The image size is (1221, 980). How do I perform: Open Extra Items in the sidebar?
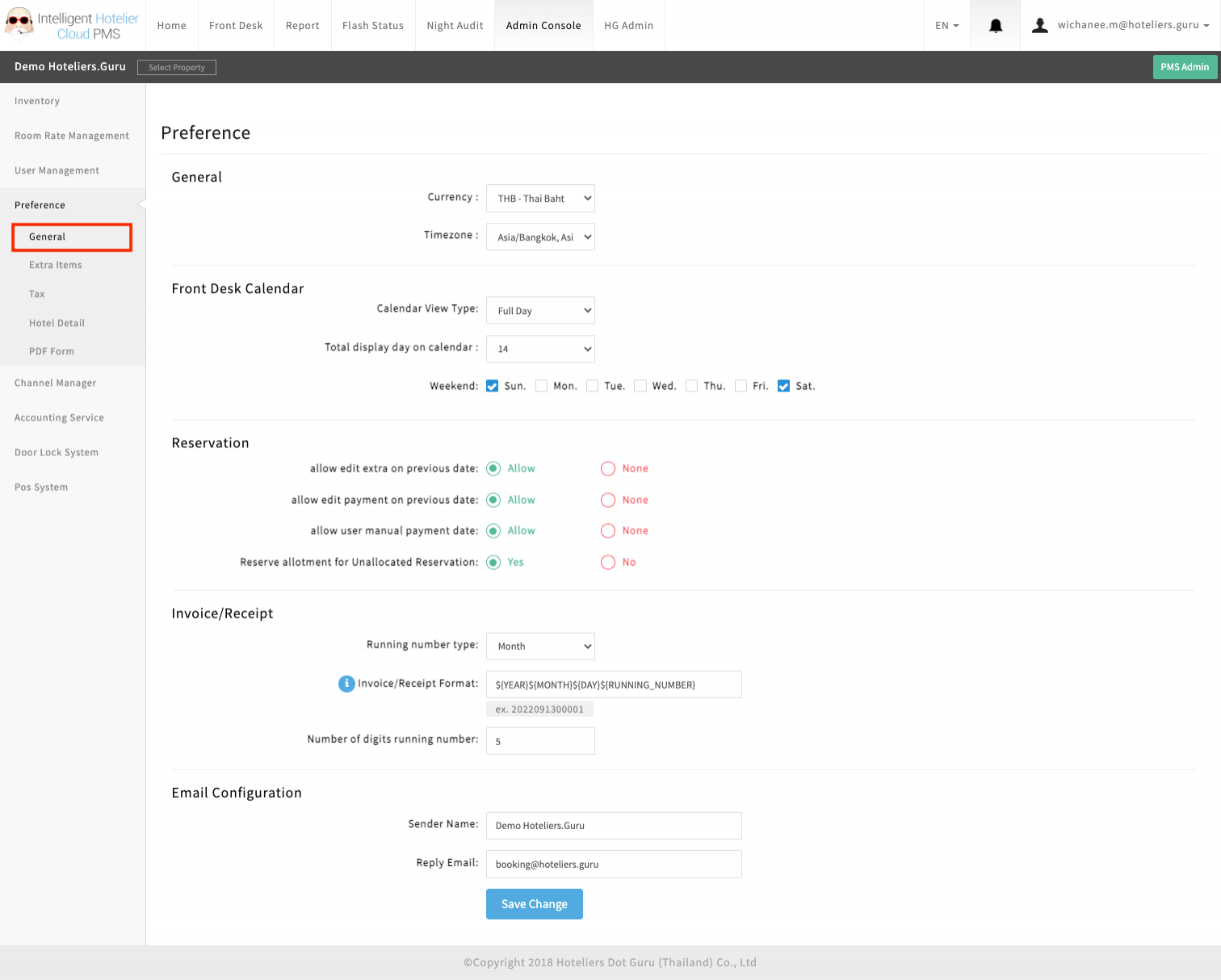[56, 265]
